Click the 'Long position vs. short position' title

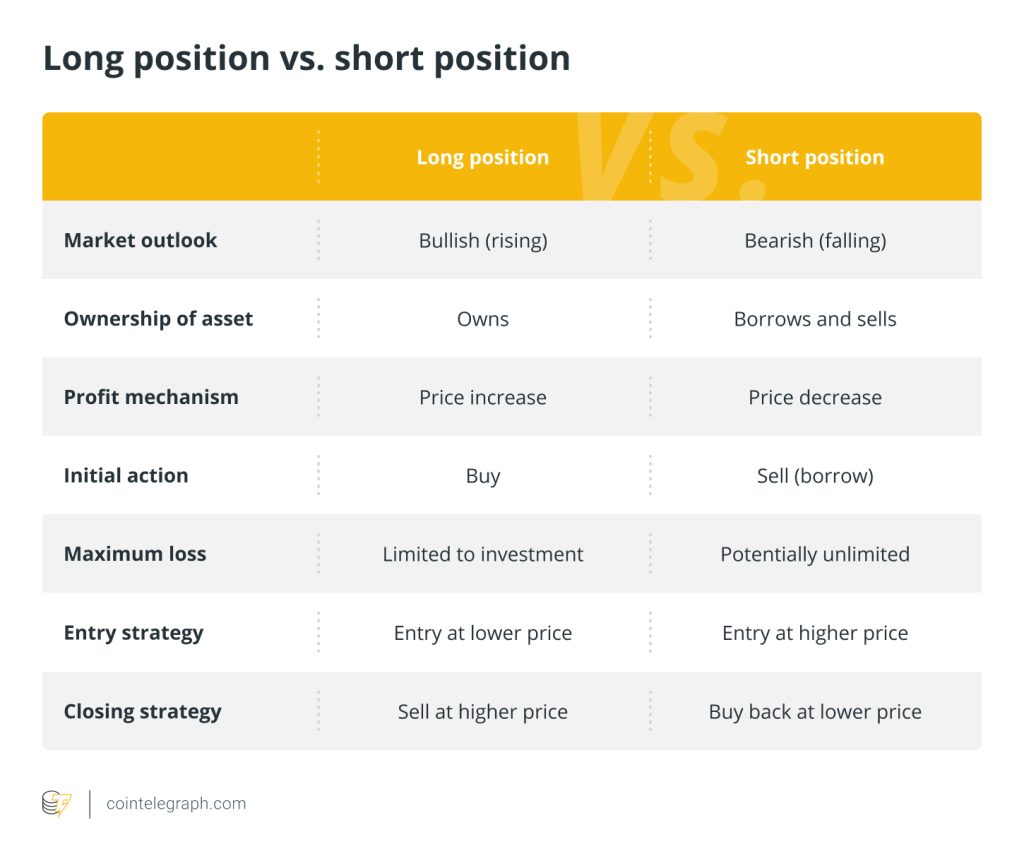pyautogui.click(x=306, y=58)
